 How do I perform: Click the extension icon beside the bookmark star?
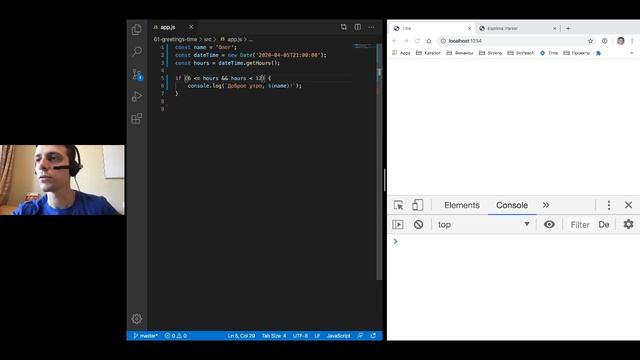pyautogui.click(x=604, y=41)
